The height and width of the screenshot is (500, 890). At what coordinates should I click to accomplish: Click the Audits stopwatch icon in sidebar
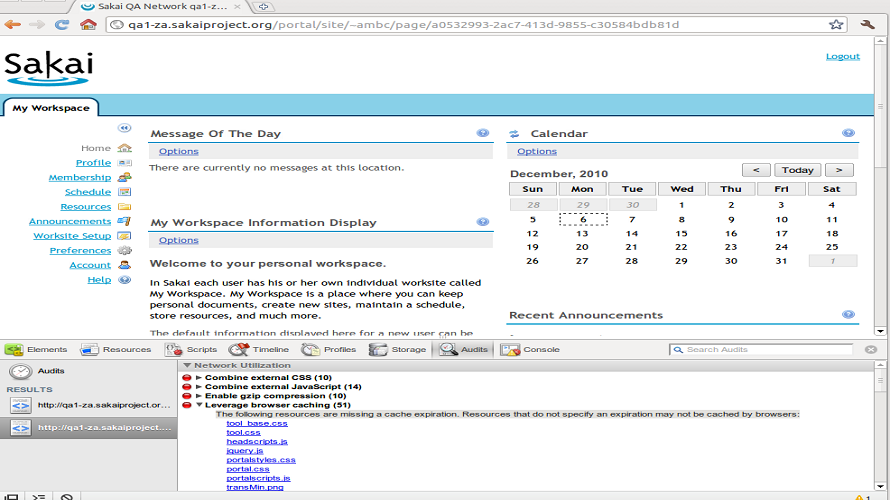[x=20, y=371]
